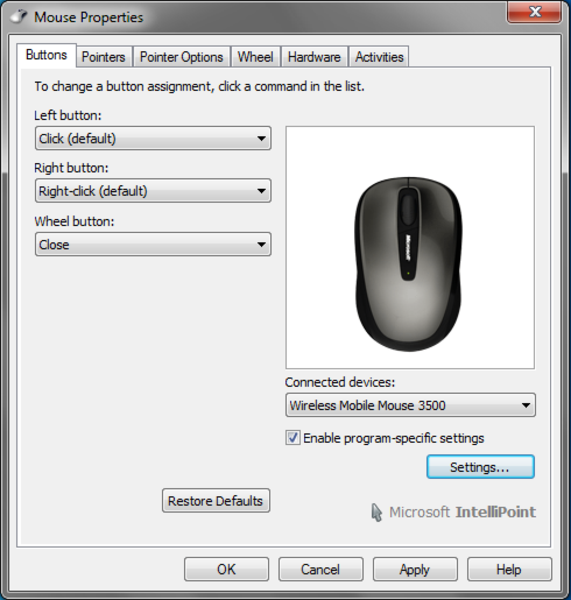Open Help for Mouse Properties
The width and height of the screenshot is (571, 600).
click(x=509, y=569)
